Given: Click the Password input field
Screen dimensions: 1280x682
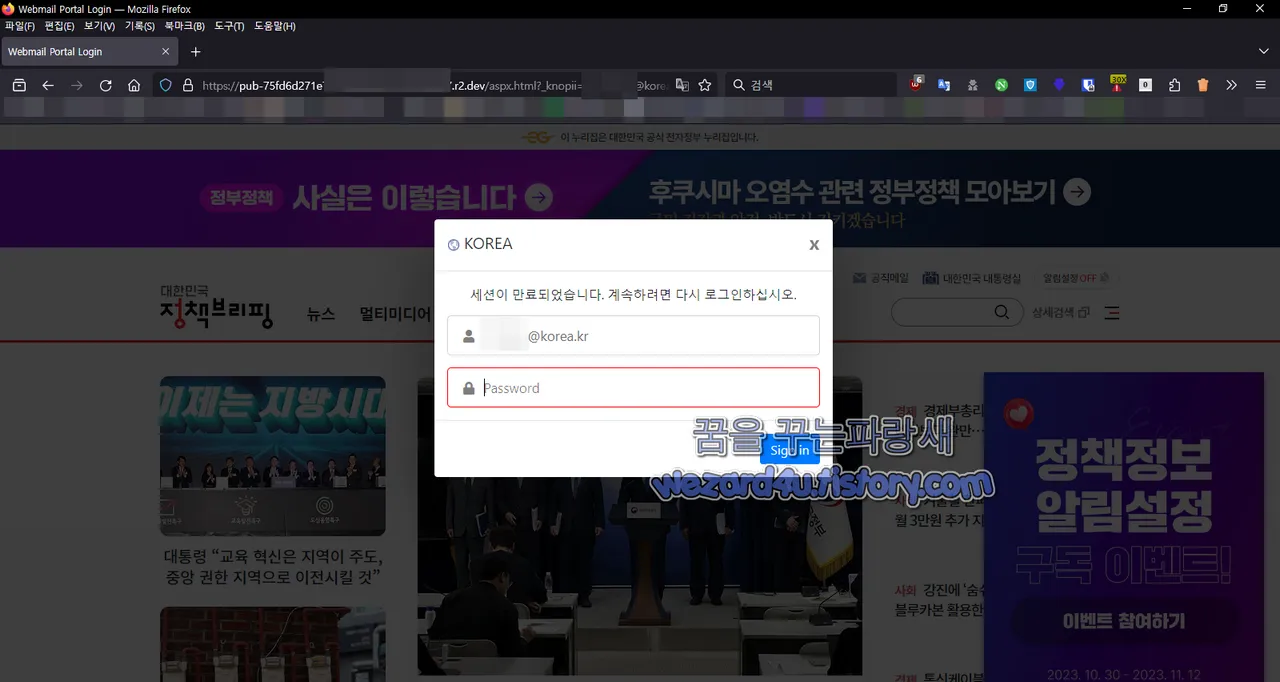Looking at the screenshot, I should 633,387.
